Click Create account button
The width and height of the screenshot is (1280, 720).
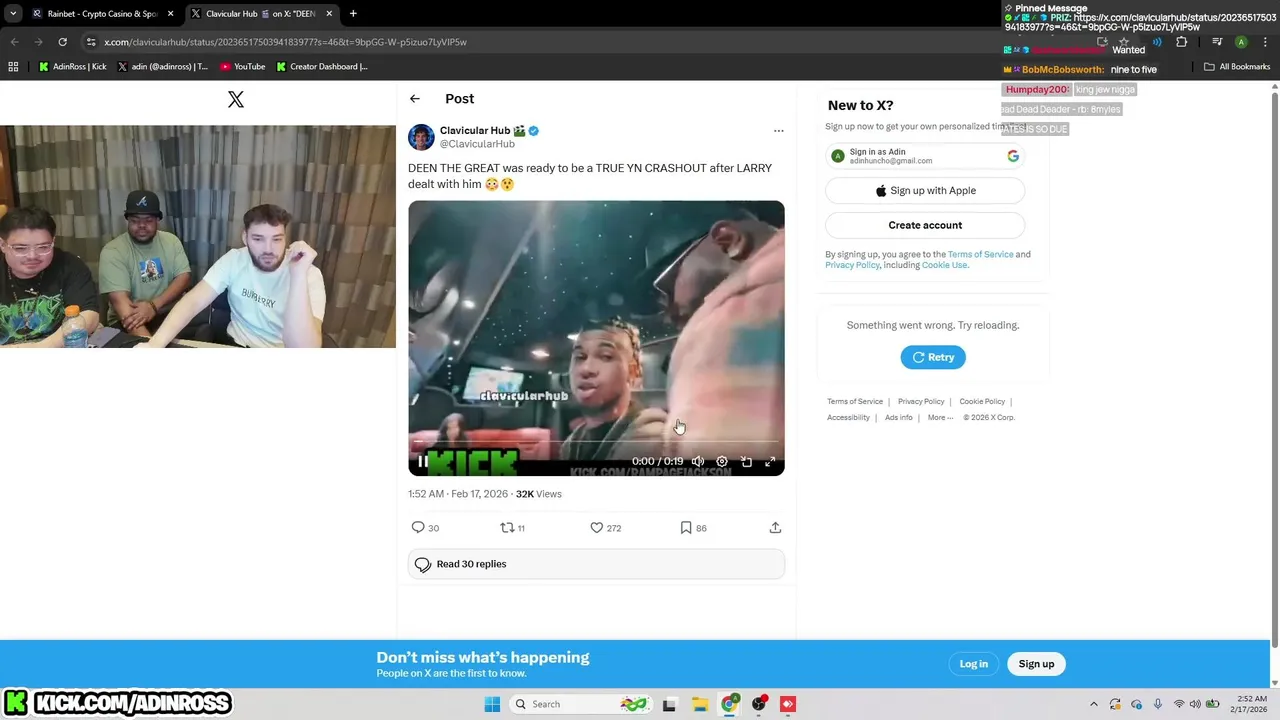click(x=925, y=225)
